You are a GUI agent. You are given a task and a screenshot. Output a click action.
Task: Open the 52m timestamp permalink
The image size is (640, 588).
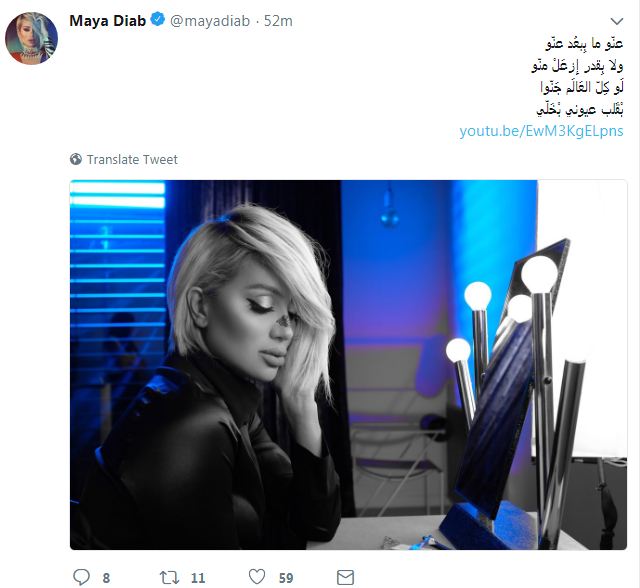[278, 21]
